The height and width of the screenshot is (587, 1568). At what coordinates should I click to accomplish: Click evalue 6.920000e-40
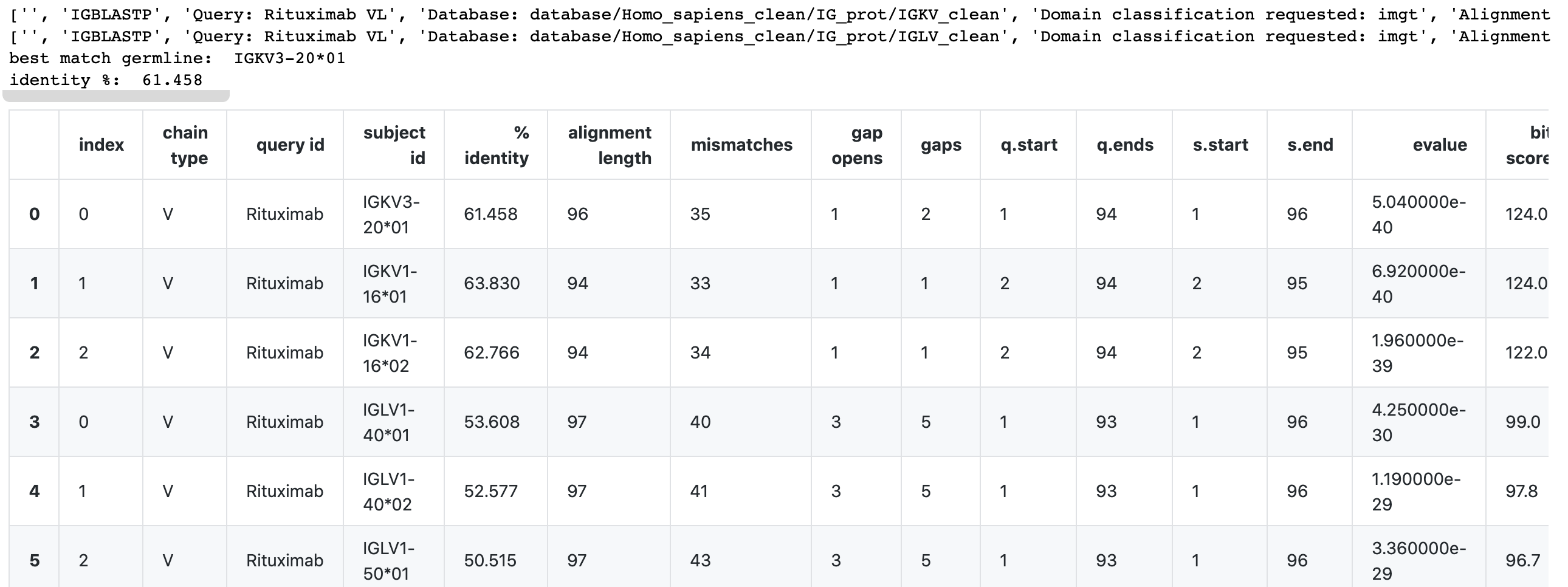1419,283
